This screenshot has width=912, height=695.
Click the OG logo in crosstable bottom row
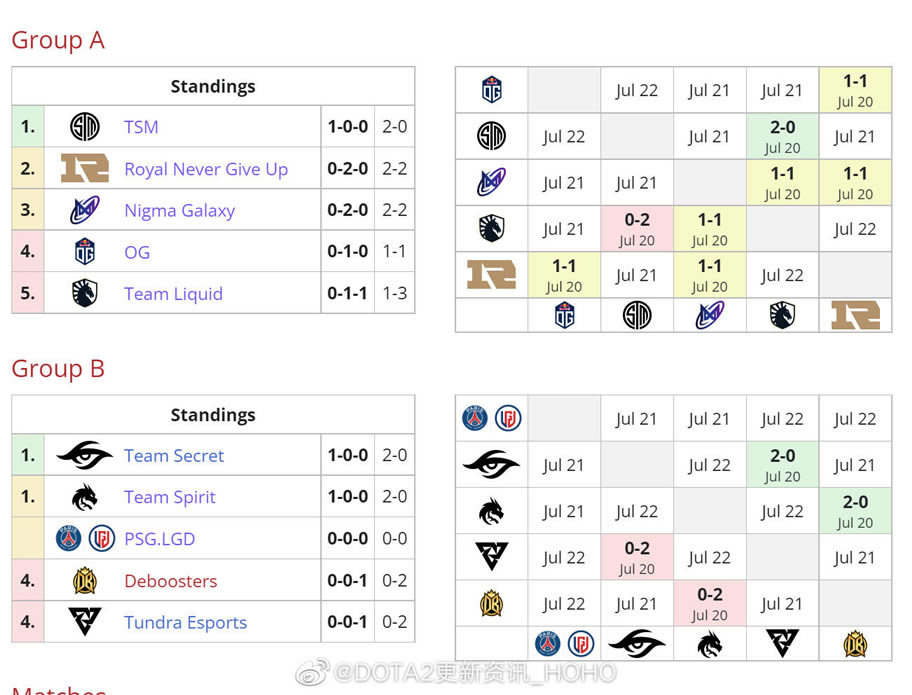(x=564, y=316)
